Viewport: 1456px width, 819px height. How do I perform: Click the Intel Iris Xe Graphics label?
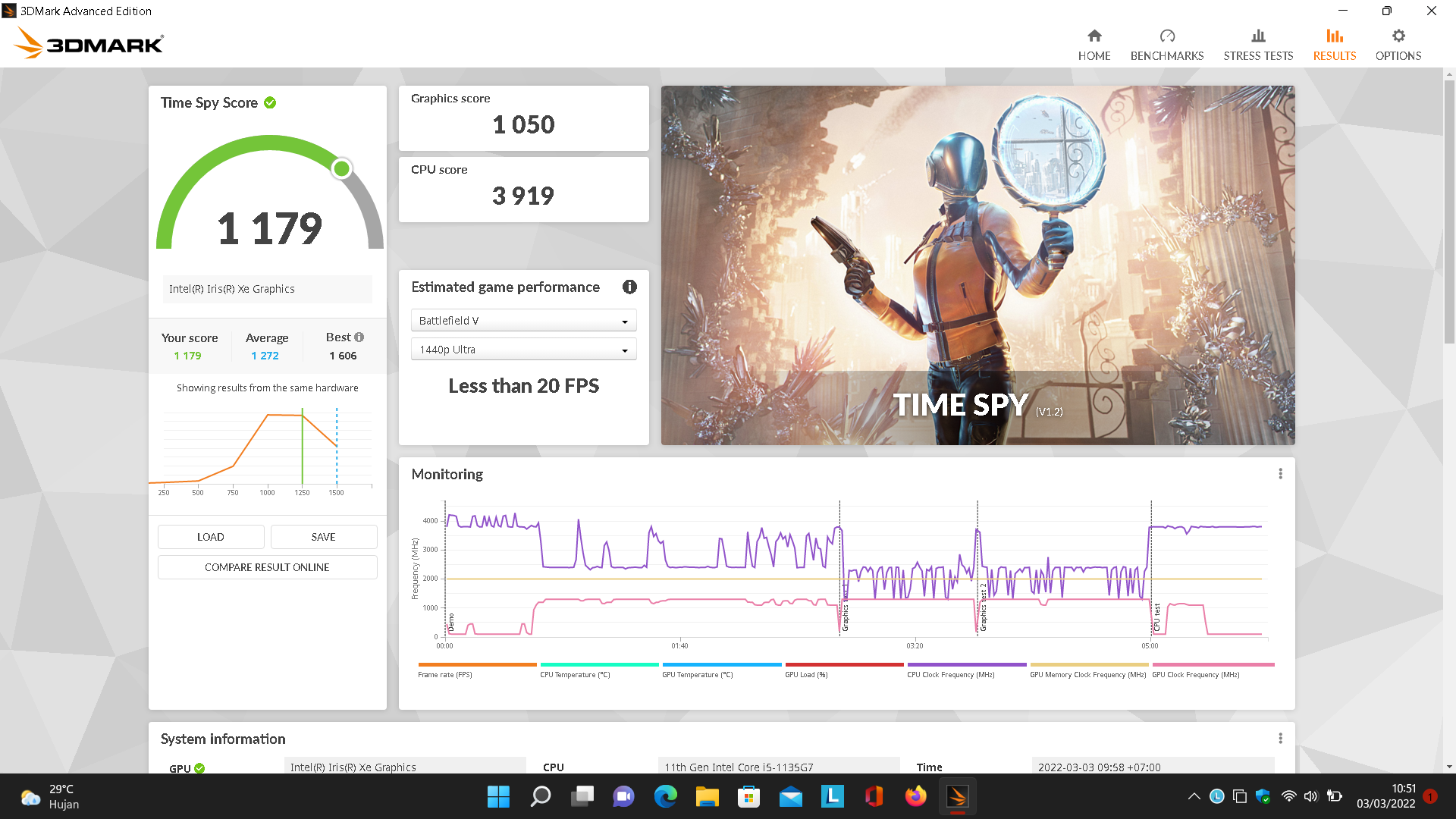point(267,289)
